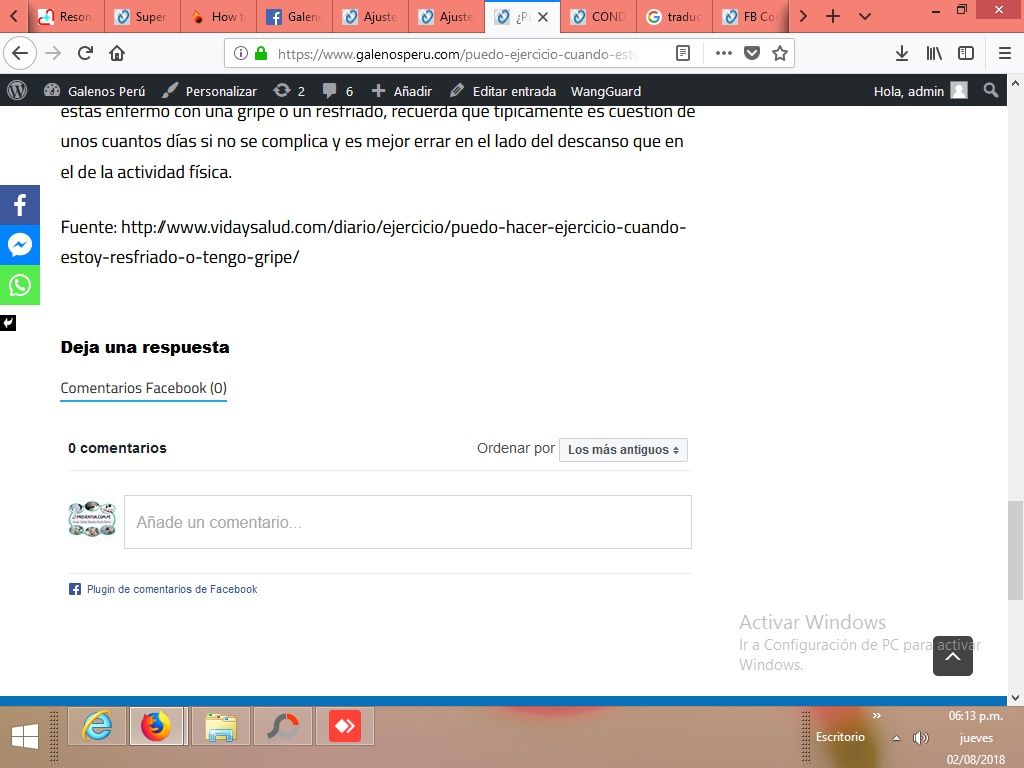Select the Comentarios Facebook (0) tab
The image size is (1024, 768).
[144, 388]
